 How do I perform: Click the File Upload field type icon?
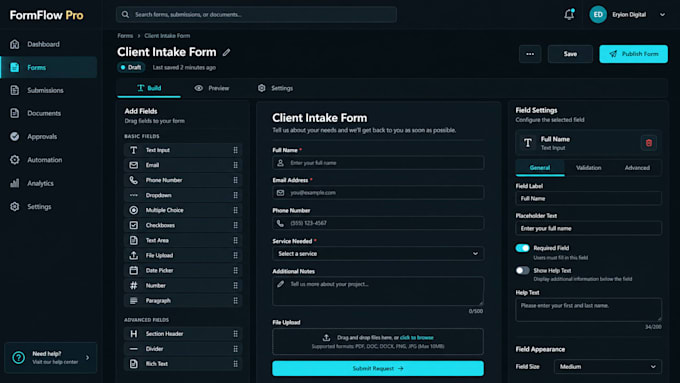pyautogui.click(x=134, y=255)
